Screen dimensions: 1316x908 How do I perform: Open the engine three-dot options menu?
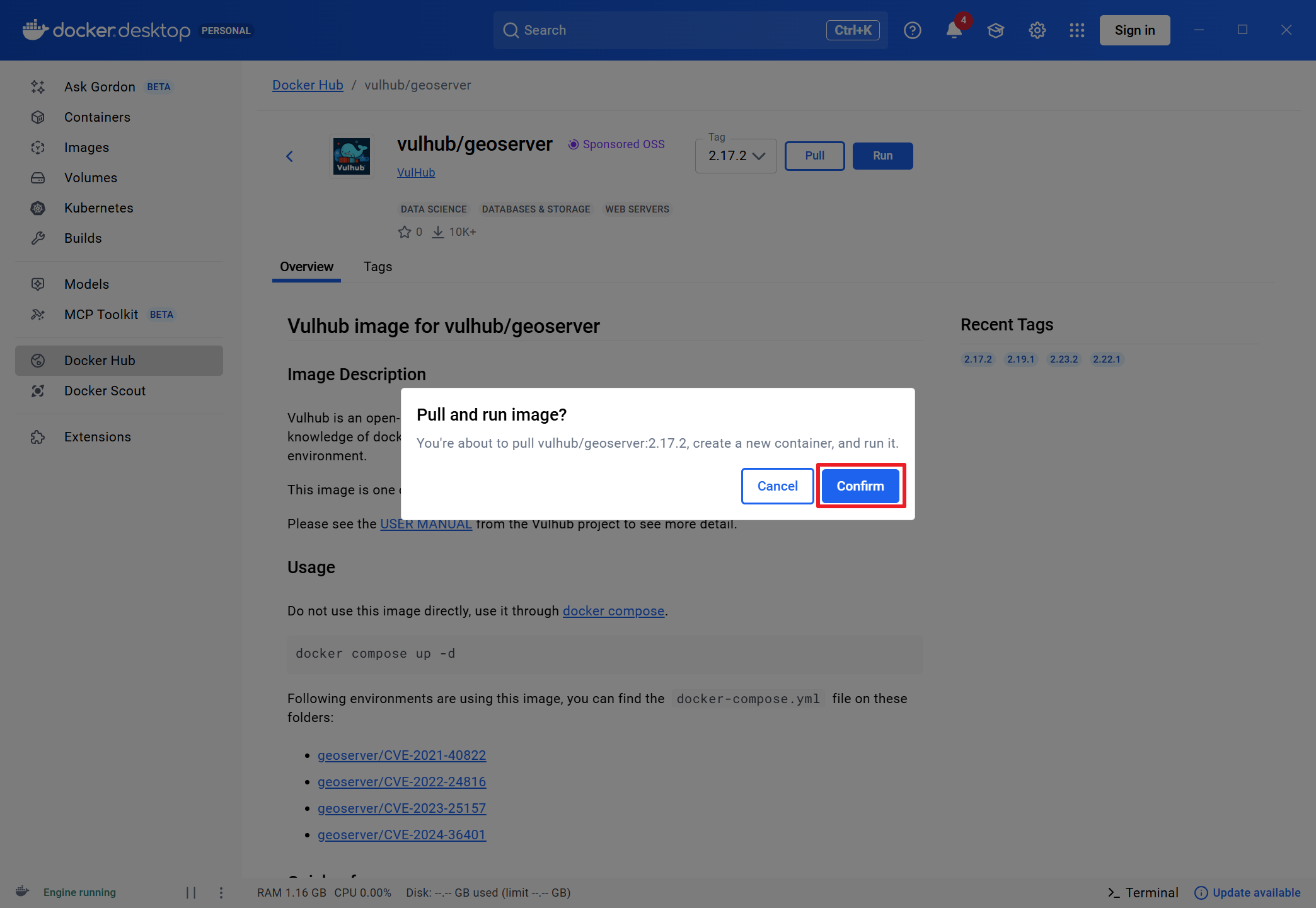(221, 892)
